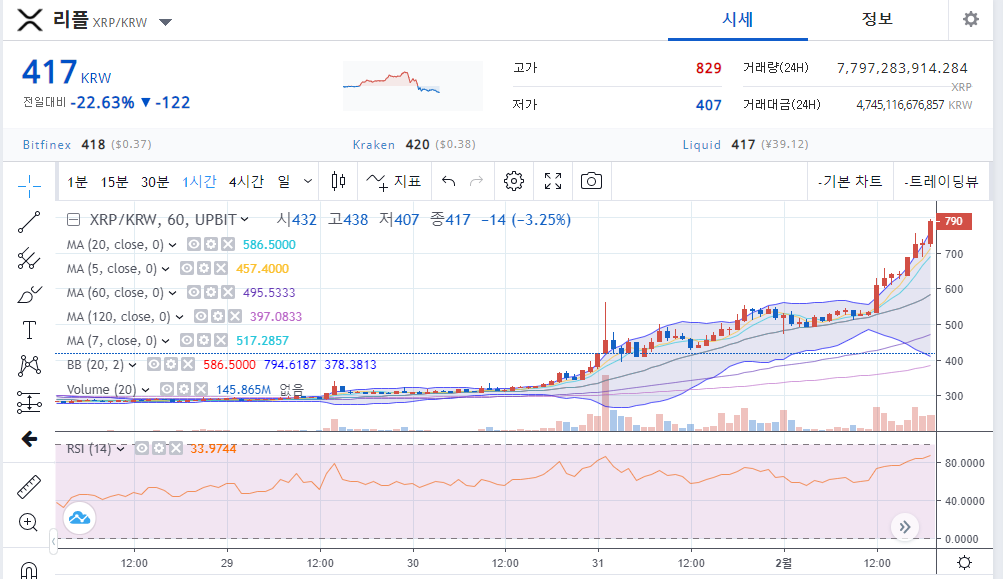The width and height of the screenshot is (1003, 579).
Task: Hide the MA (7, close, 0) indicator
Action: tap(187, 340)
